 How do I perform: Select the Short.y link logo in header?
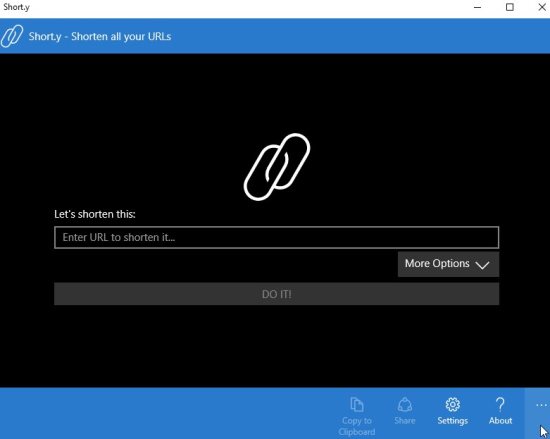12,36
